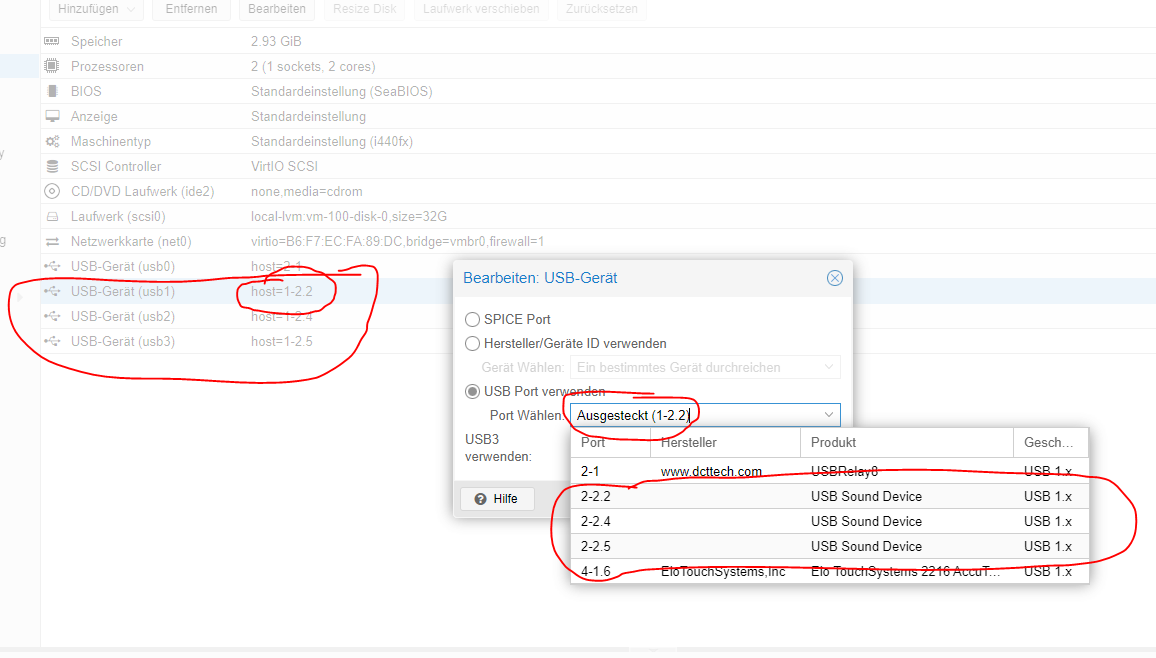The width and height of the screenshot is (1156, 658).
Task: Click the USB icon of usb1 row
Action: coord(52,292)
